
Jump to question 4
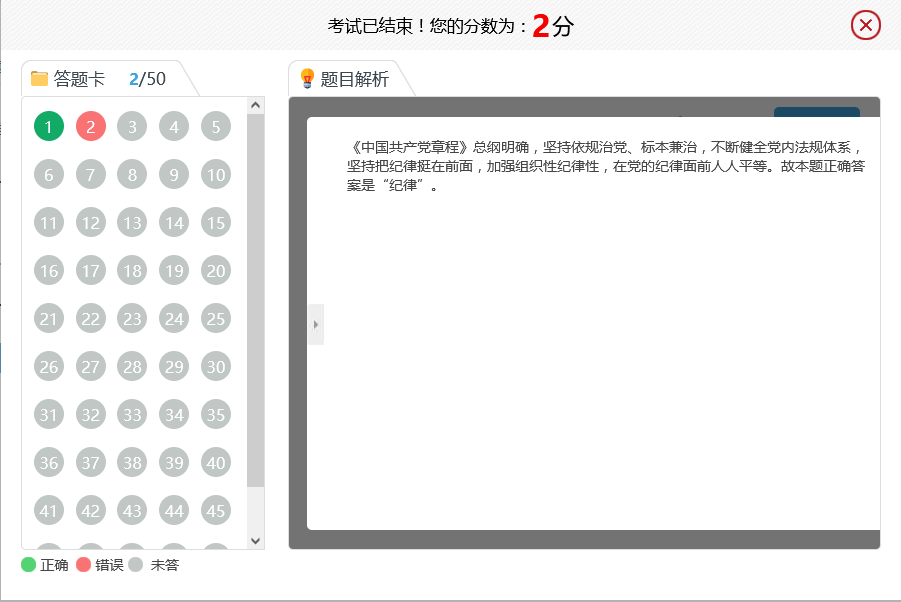click(x=174, y=126)
